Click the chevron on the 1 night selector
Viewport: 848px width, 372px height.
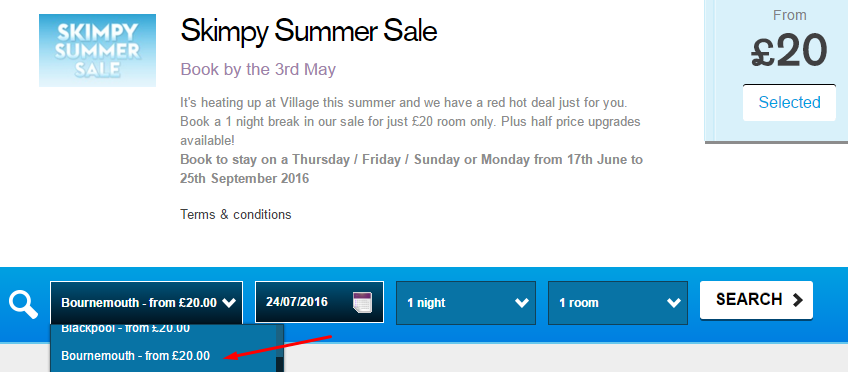coord(522,303)
